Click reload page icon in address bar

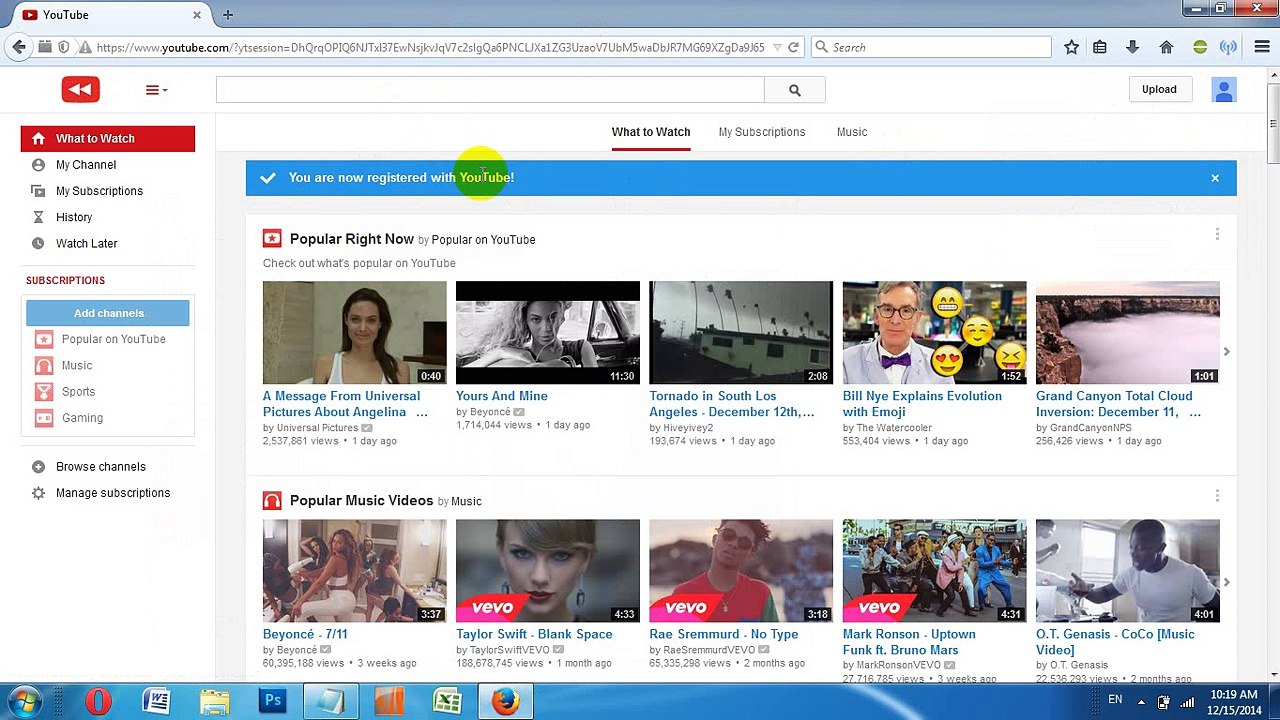(x=793, y=47)
